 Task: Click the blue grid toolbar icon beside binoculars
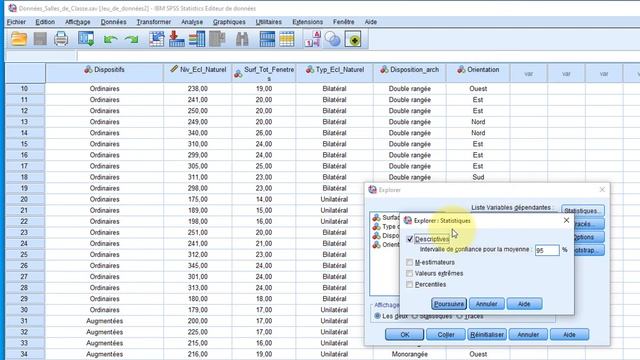pyautogui.click(x=267, y=39)
